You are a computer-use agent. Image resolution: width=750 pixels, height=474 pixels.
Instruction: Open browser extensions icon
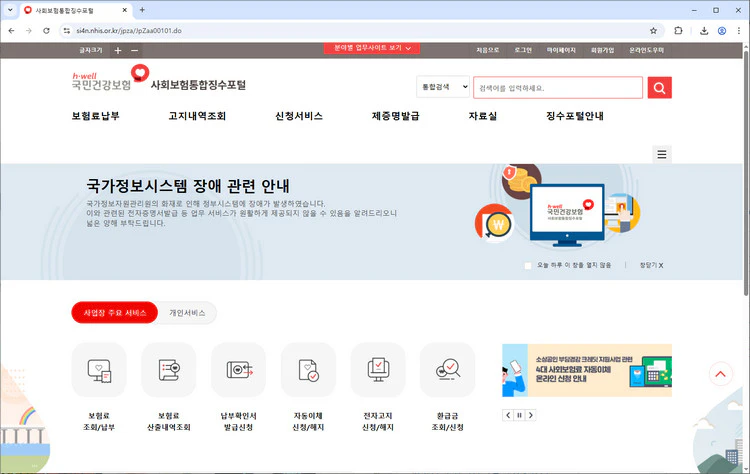pyautogui.click(x=678, y=31)
